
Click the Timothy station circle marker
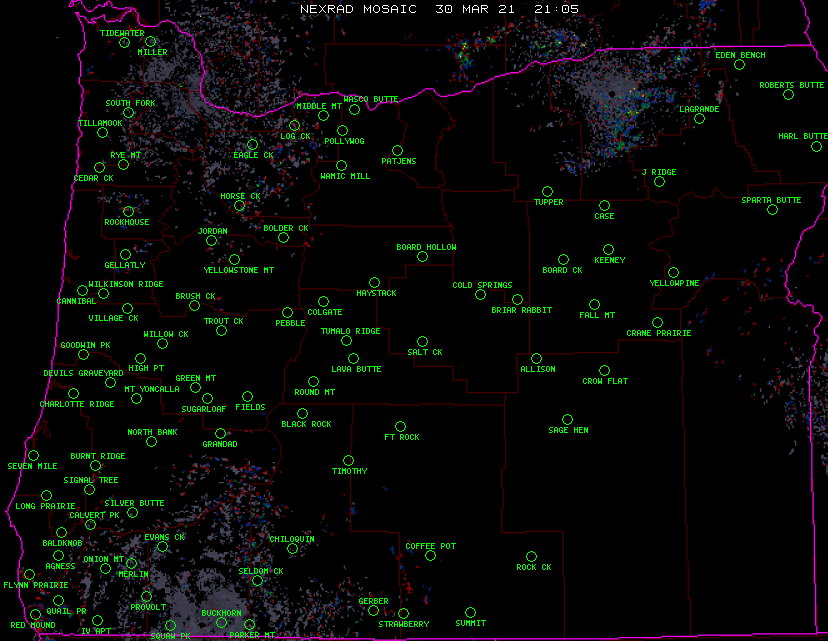coord(348,461)
